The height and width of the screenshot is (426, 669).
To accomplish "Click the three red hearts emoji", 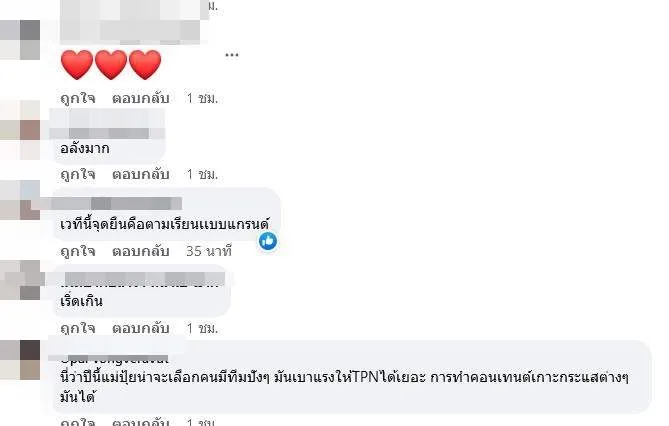I will 111,64.
